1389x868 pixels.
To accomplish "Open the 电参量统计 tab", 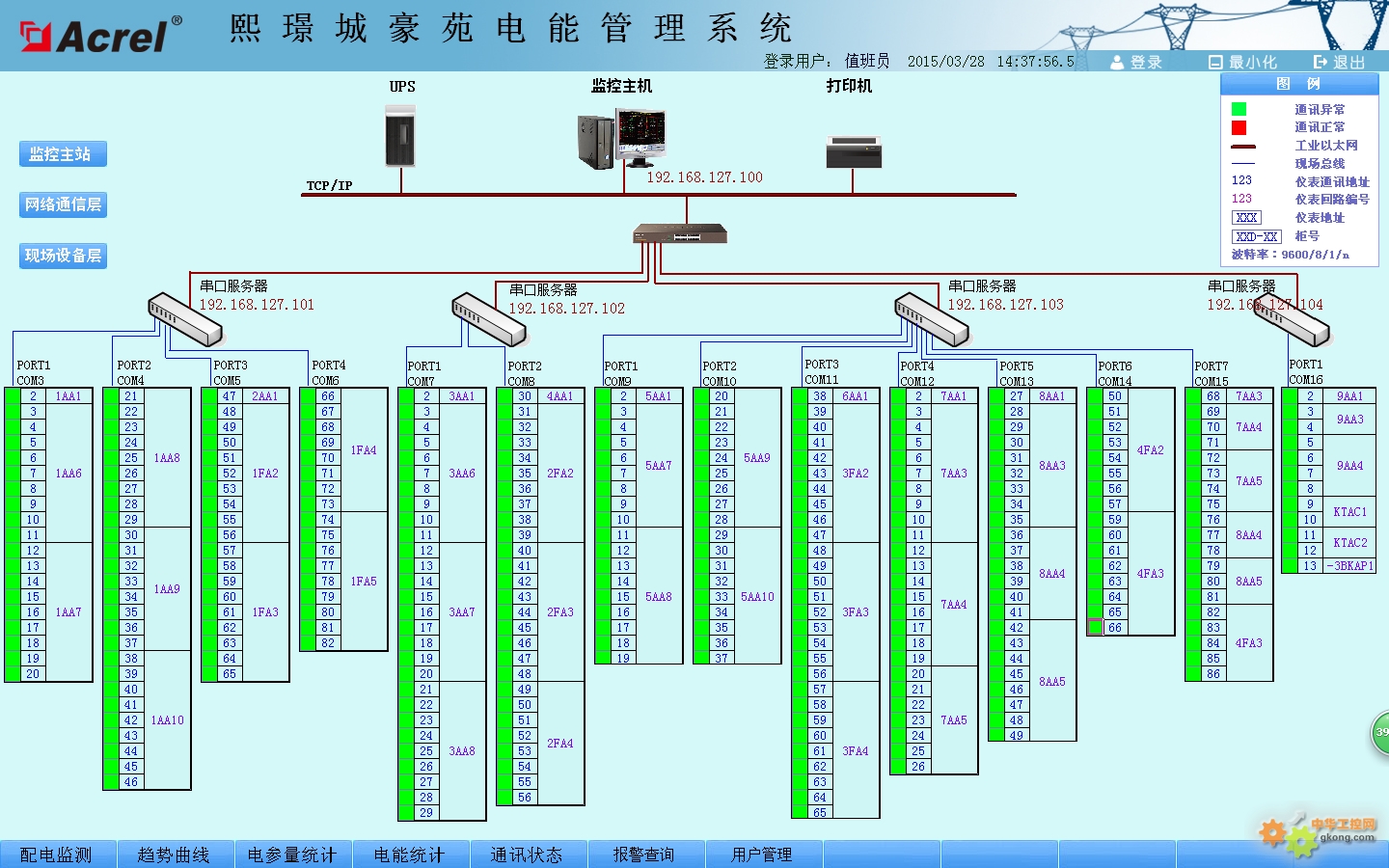I will [x=292, y=854].
